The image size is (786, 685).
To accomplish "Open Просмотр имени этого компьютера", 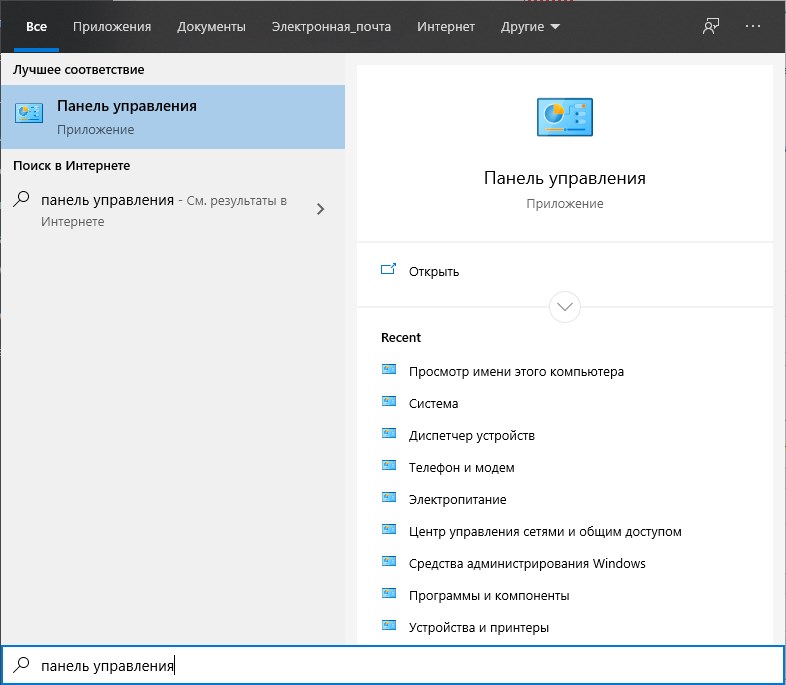I will click(515, 371).
